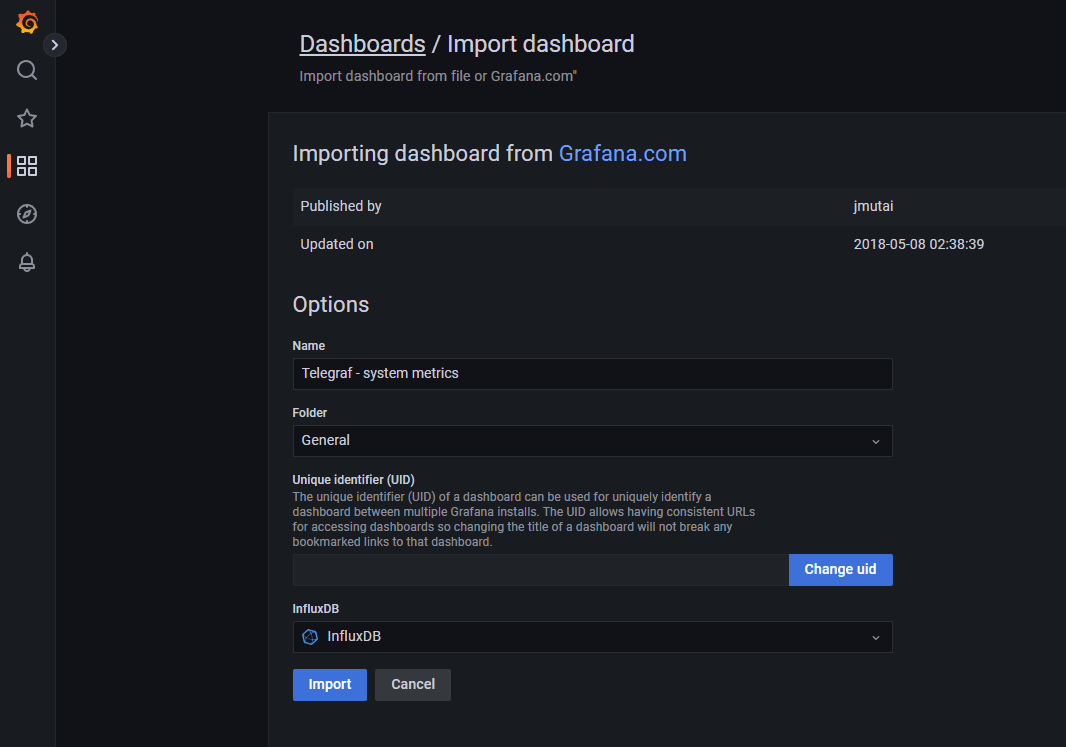The width and height of the screenshot is (1066, 747).
Task: Click the Options section heading
Action: click(x=330, y=305)
